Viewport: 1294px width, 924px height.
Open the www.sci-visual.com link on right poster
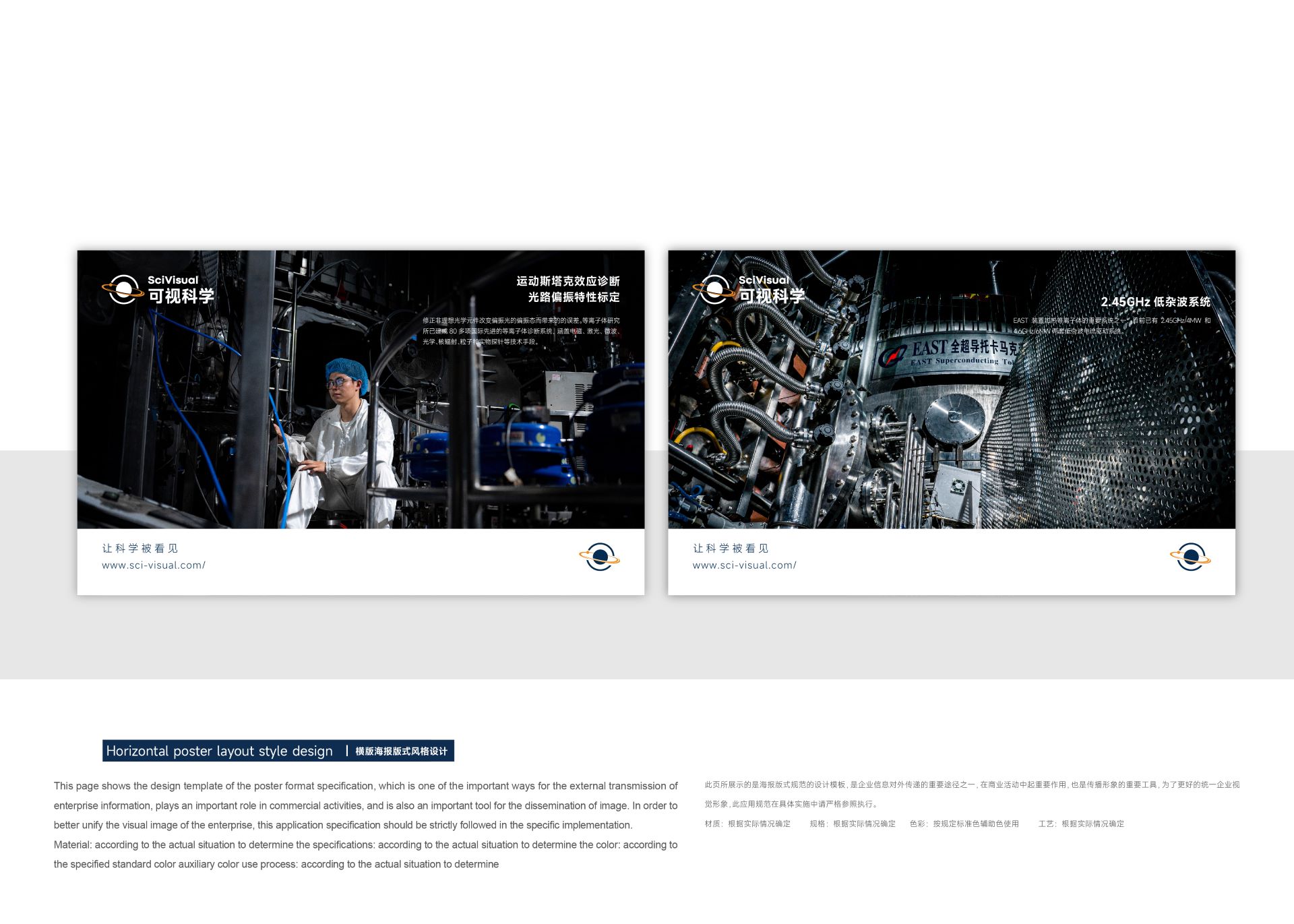(x=744, y=565)
